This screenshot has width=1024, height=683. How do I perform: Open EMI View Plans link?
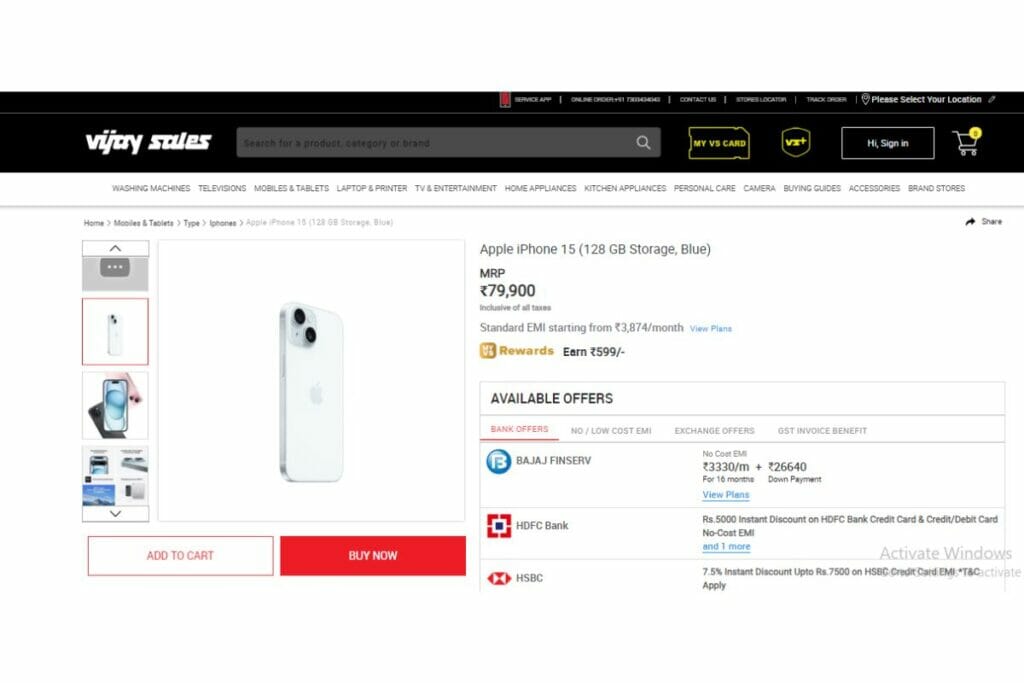click(x=711, y=328)
